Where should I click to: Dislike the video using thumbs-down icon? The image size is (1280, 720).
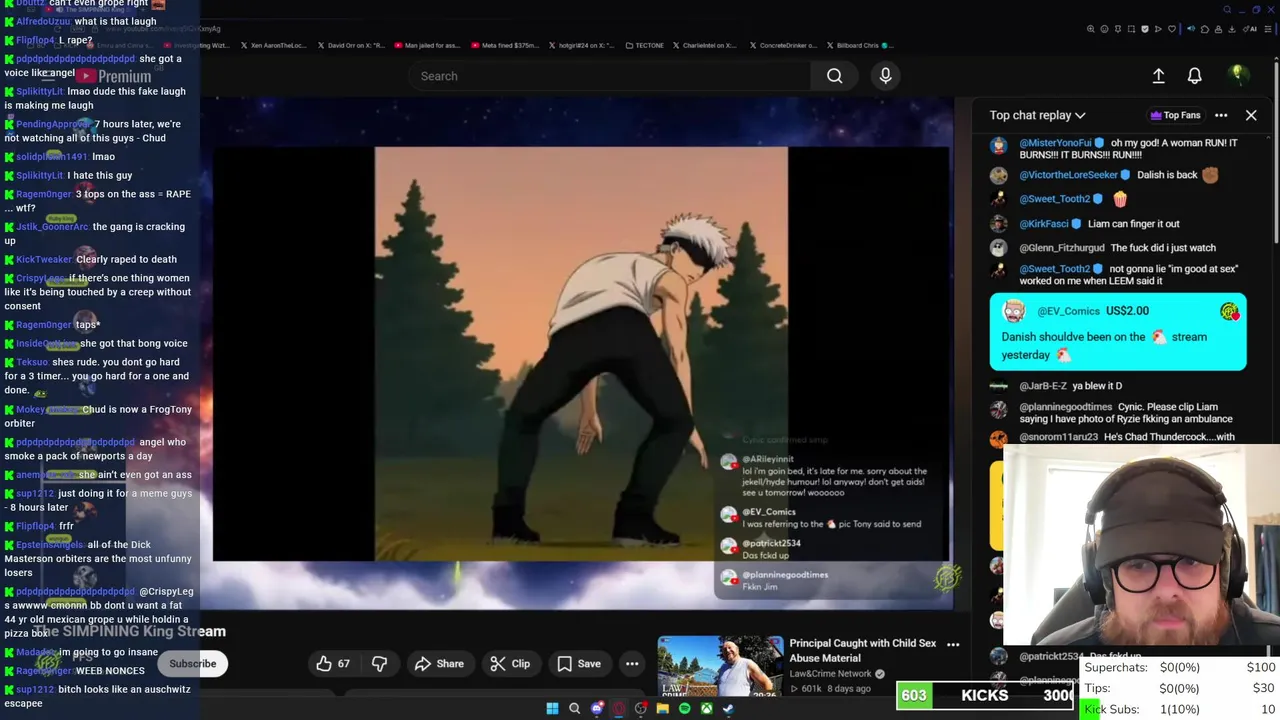(x=379, y=664)
